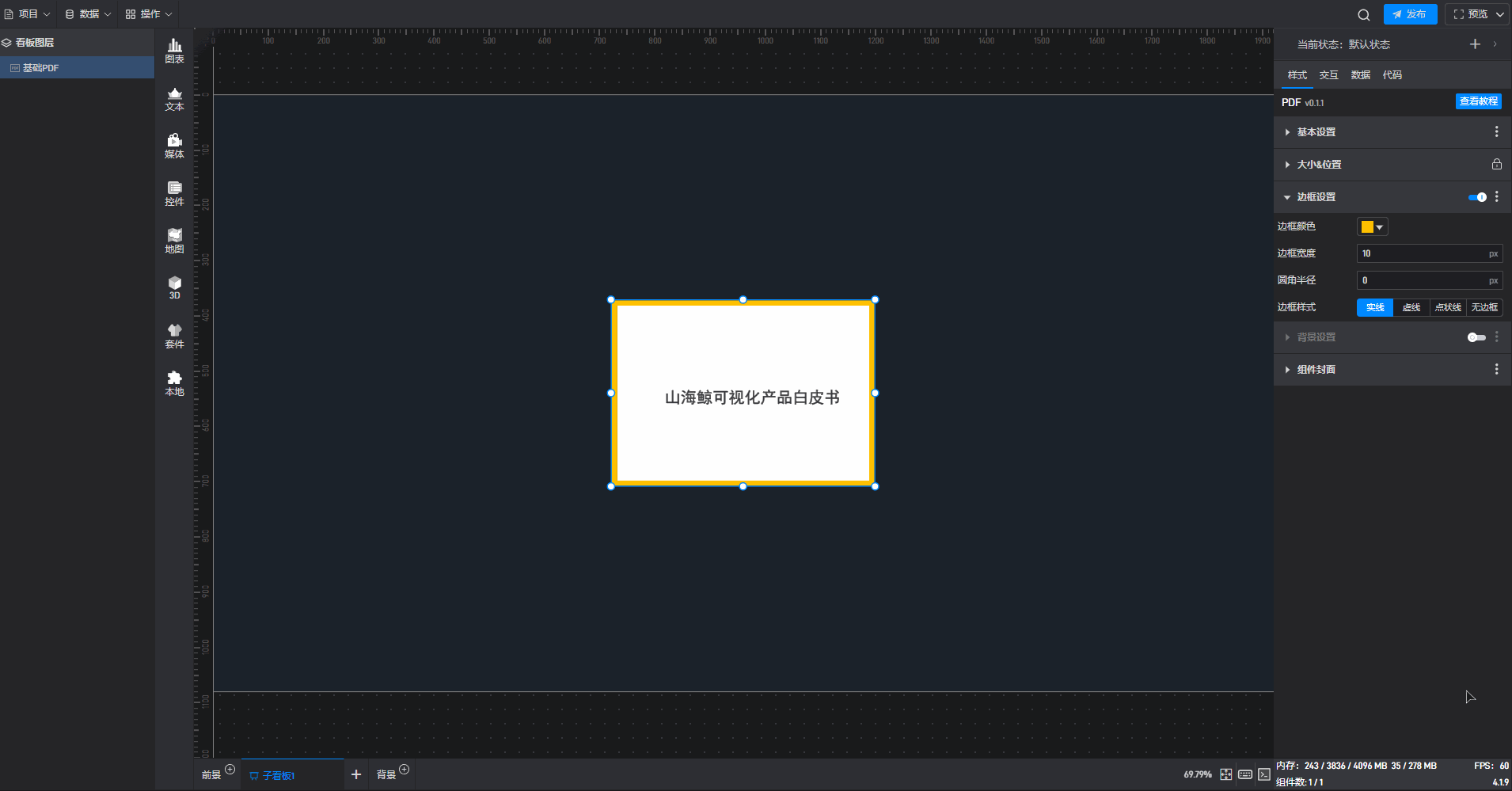Click the 发布 publish button
This screenshot has width=1512, height=791.
pos(1410,14)
